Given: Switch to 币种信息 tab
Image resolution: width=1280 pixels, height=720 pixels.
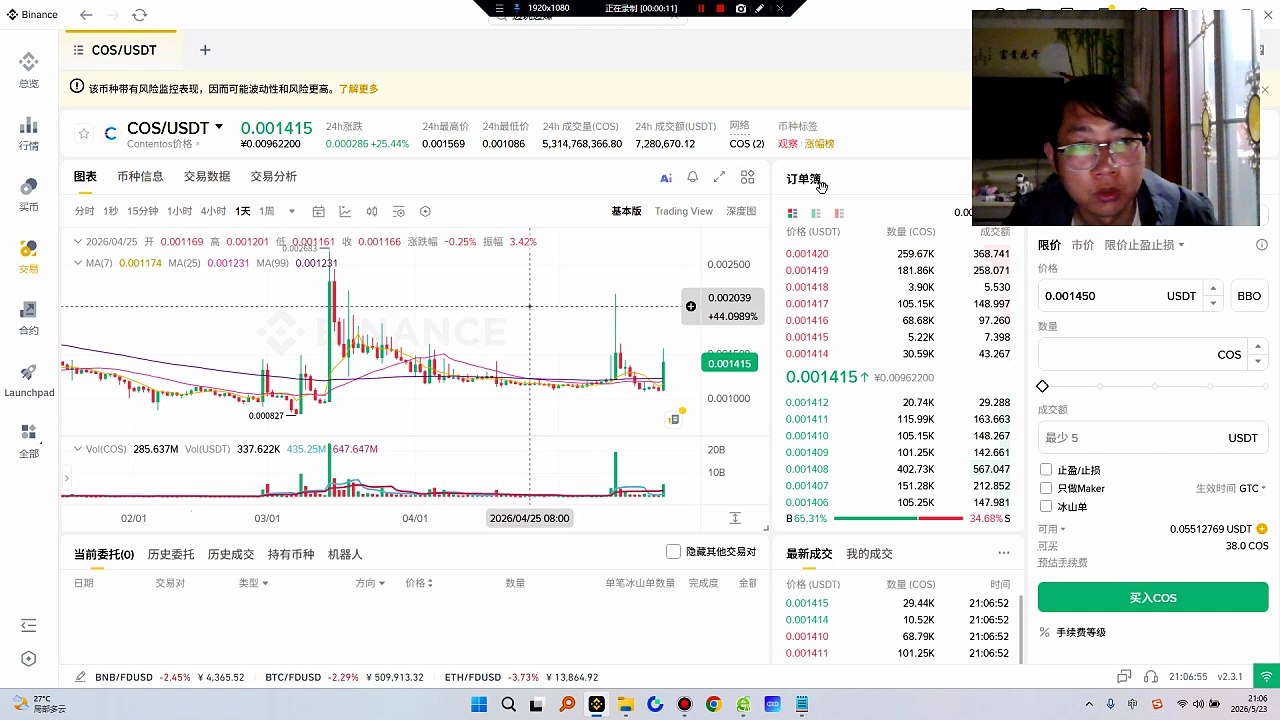Looking at the screenshot, I should click(140, 177).
